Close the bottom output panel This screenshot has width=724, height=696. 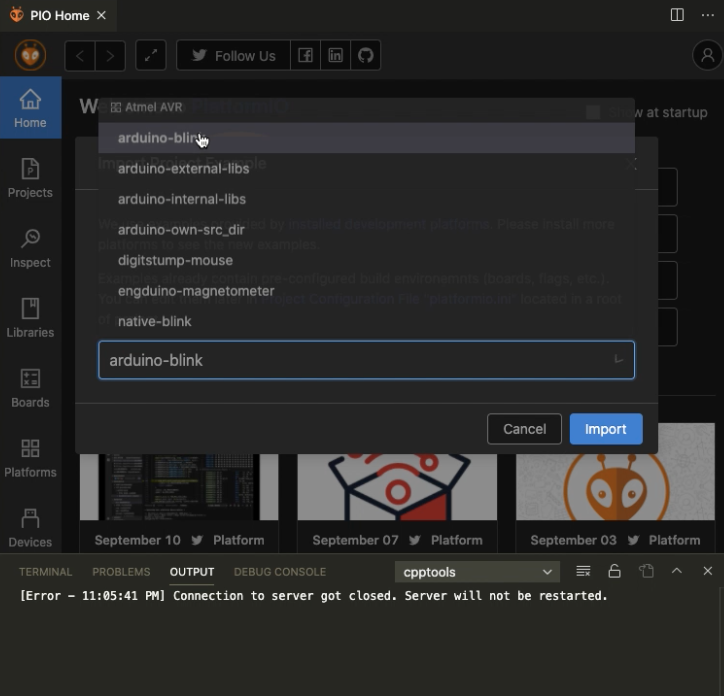707,571
